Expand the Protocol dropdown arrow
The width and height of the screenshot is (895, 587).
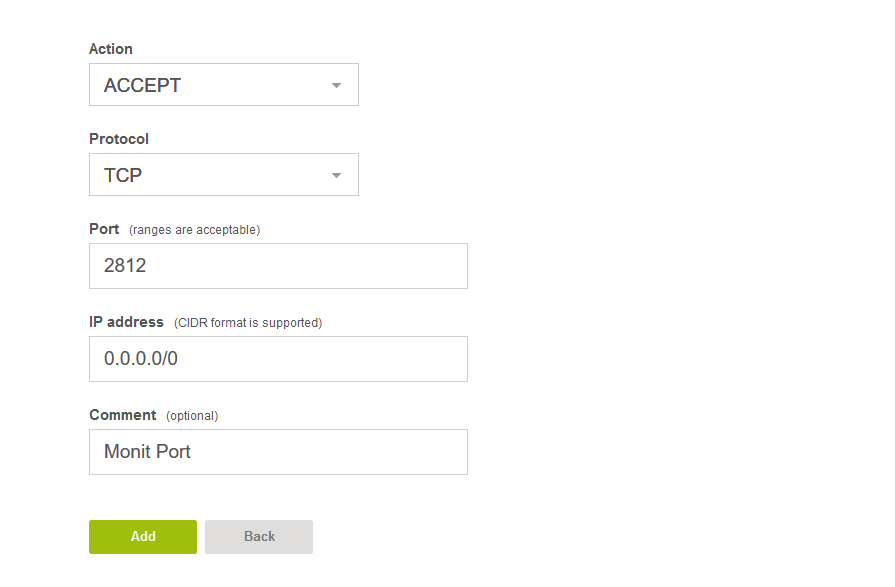point(336,176)
